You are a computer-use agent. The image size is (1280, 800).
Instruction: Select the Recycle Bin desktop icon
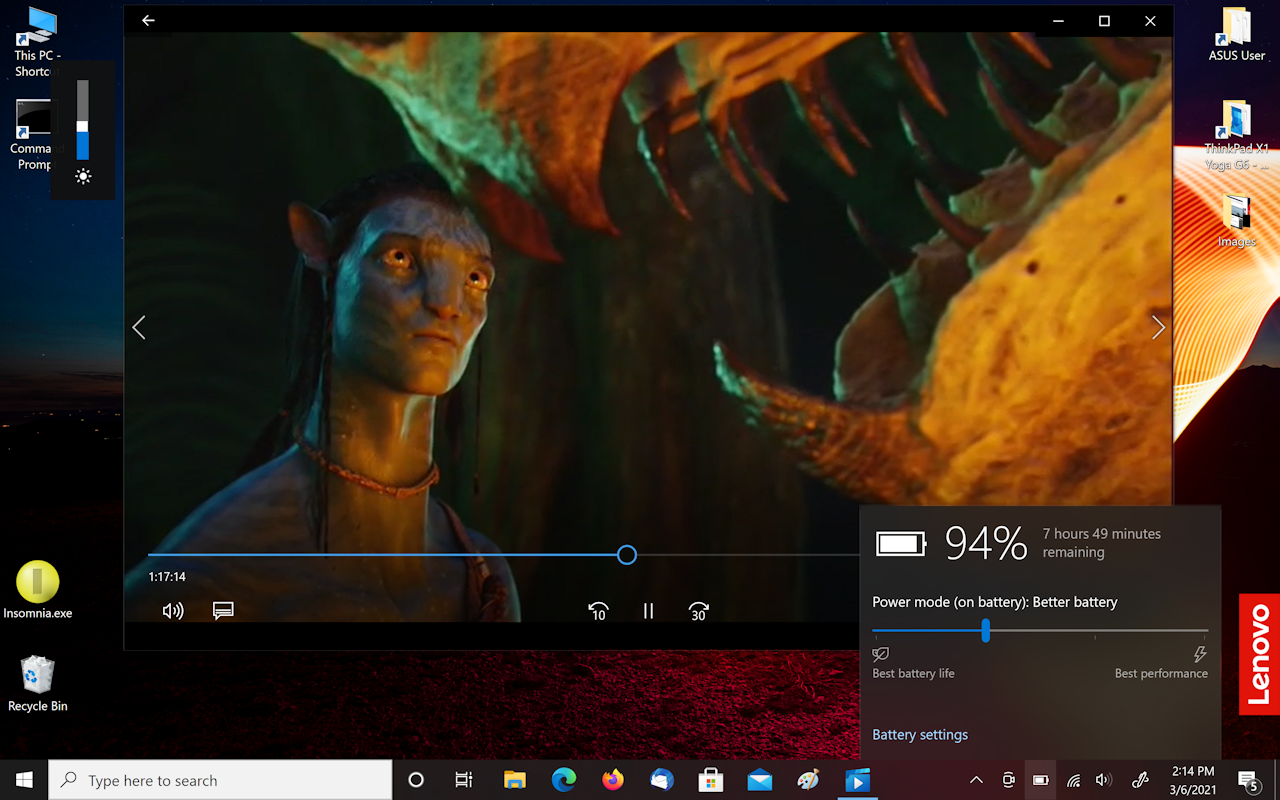coord(38,683)
